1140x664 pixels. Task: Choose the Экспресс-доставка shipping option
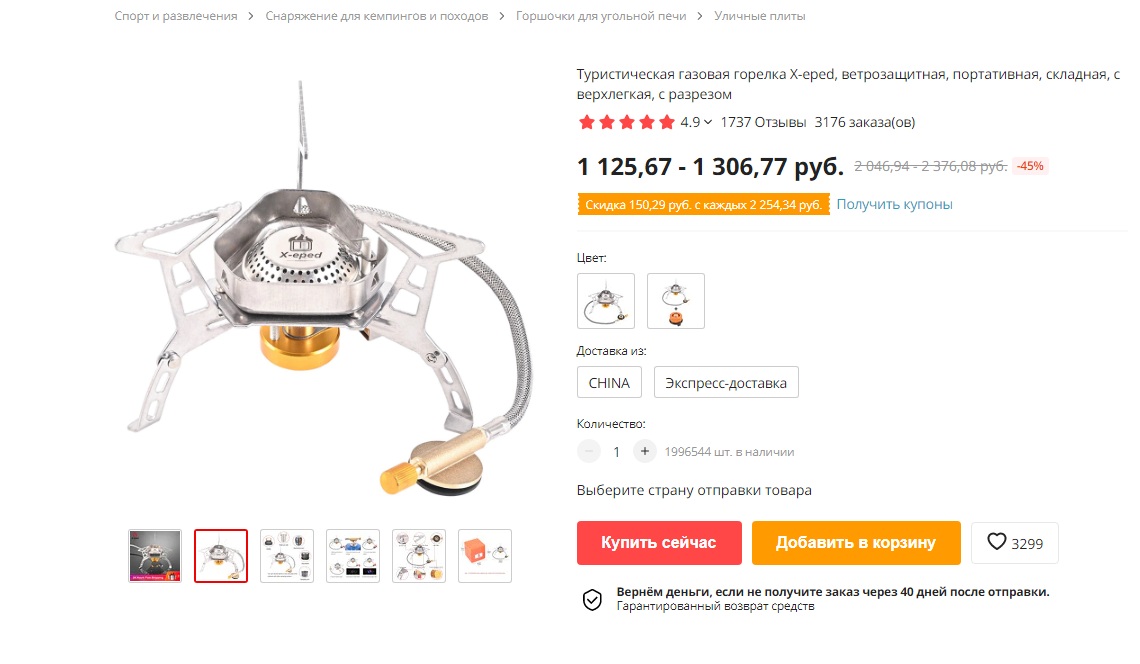(726, 383)
